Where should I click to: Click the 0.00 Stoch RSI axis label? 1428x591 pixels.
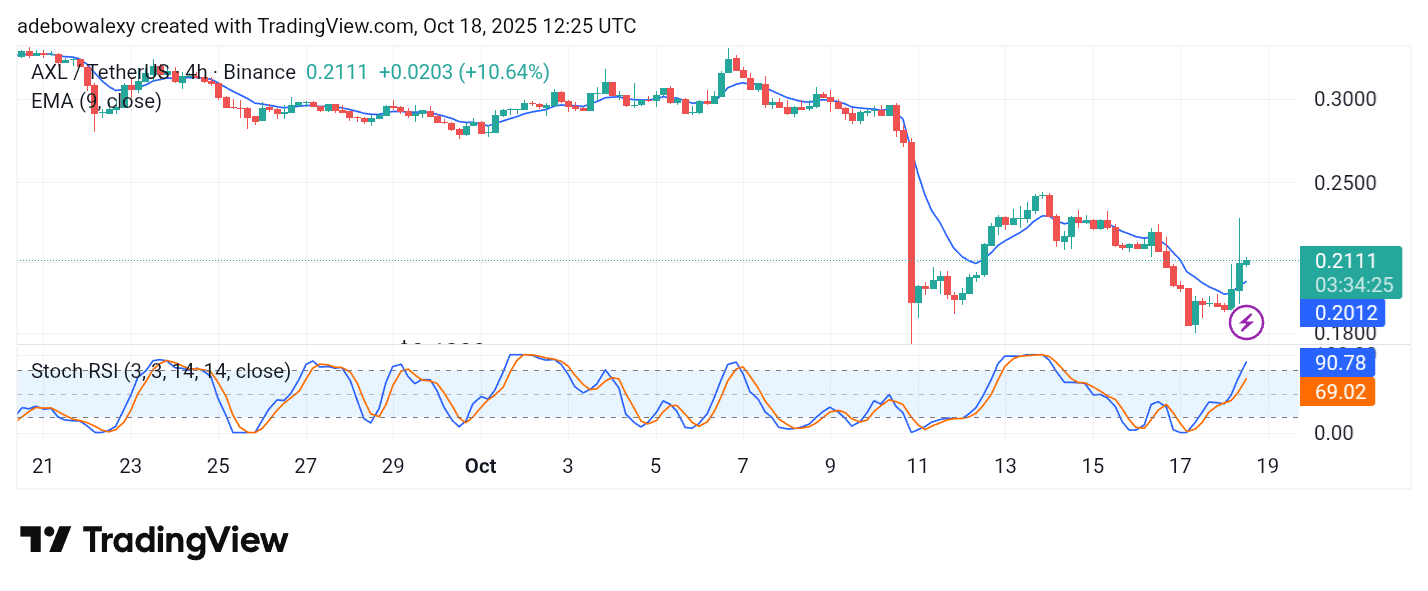1332,432
